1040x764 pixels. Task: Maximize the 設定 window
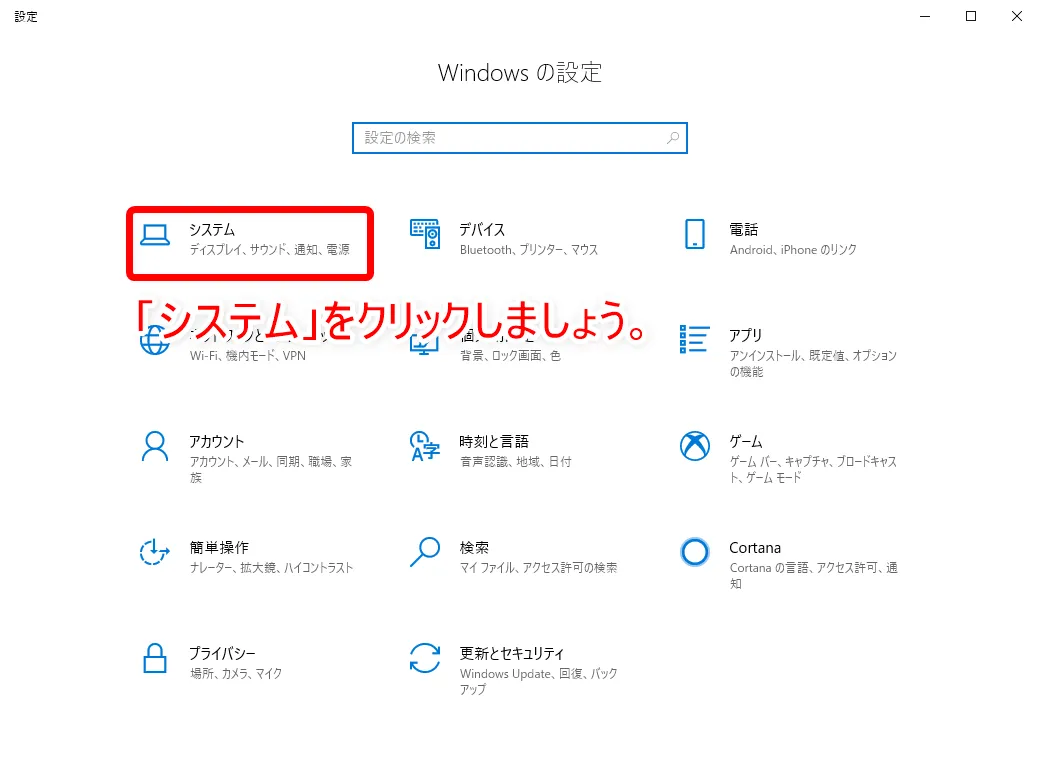tap(971, 16)
